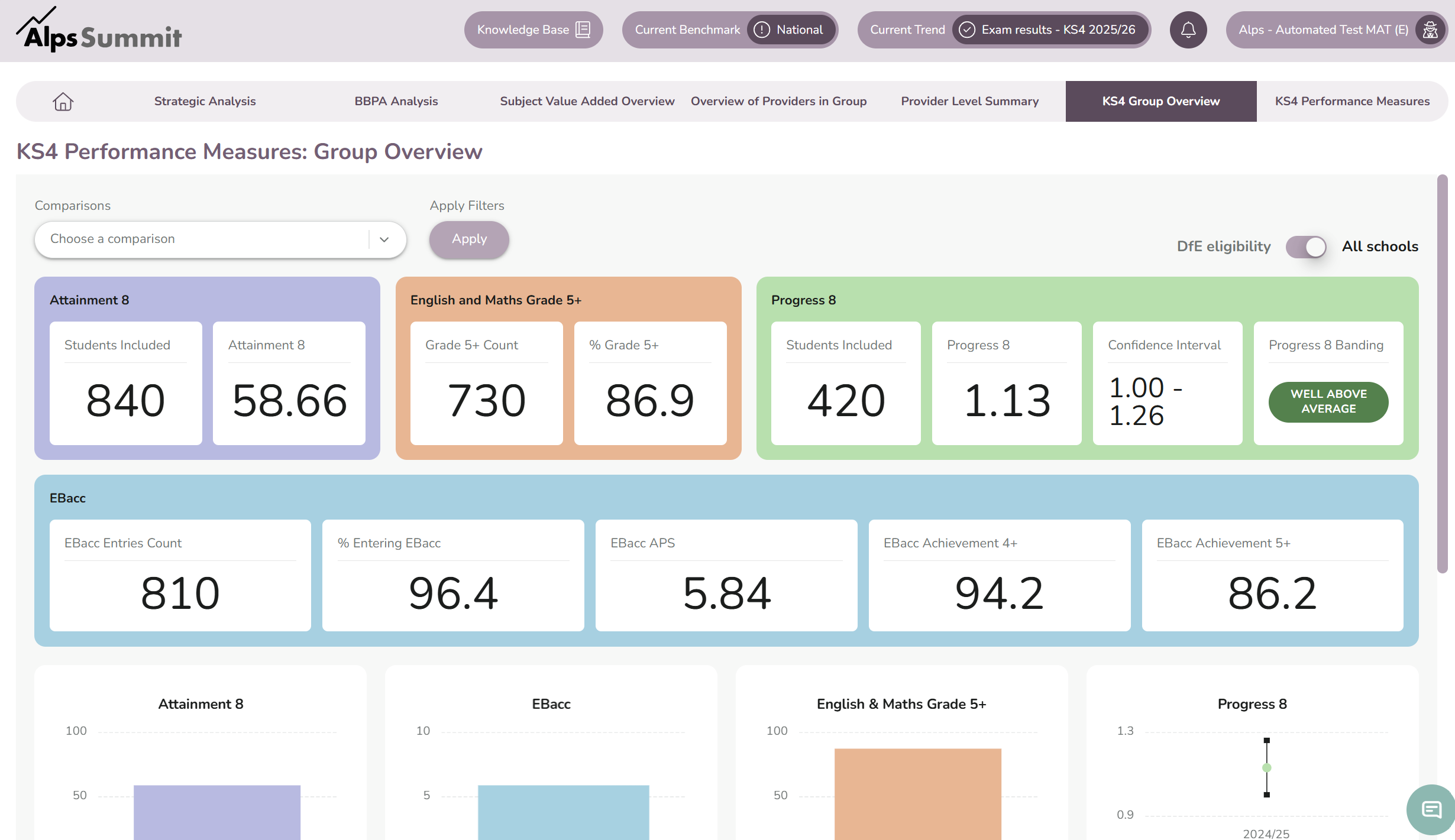Image resolution: width=1455 pixels, height=840 pixels.
Task: Switch to Strategic Analysis tab
Action: tap(205, 101)
